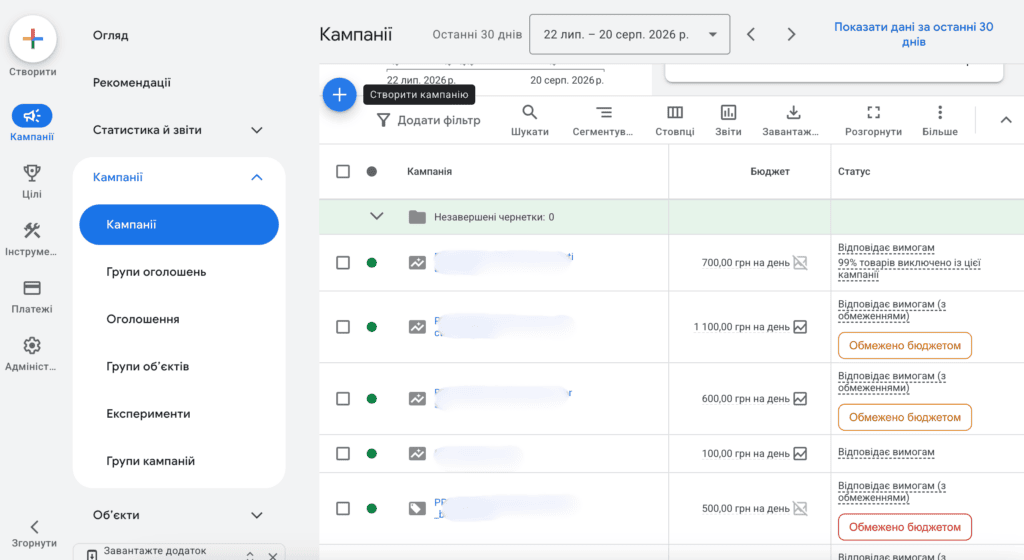Open the Шукати search tool
Image resolution: width=1024 pixels, height=560 pixels.
coord(530,121)
